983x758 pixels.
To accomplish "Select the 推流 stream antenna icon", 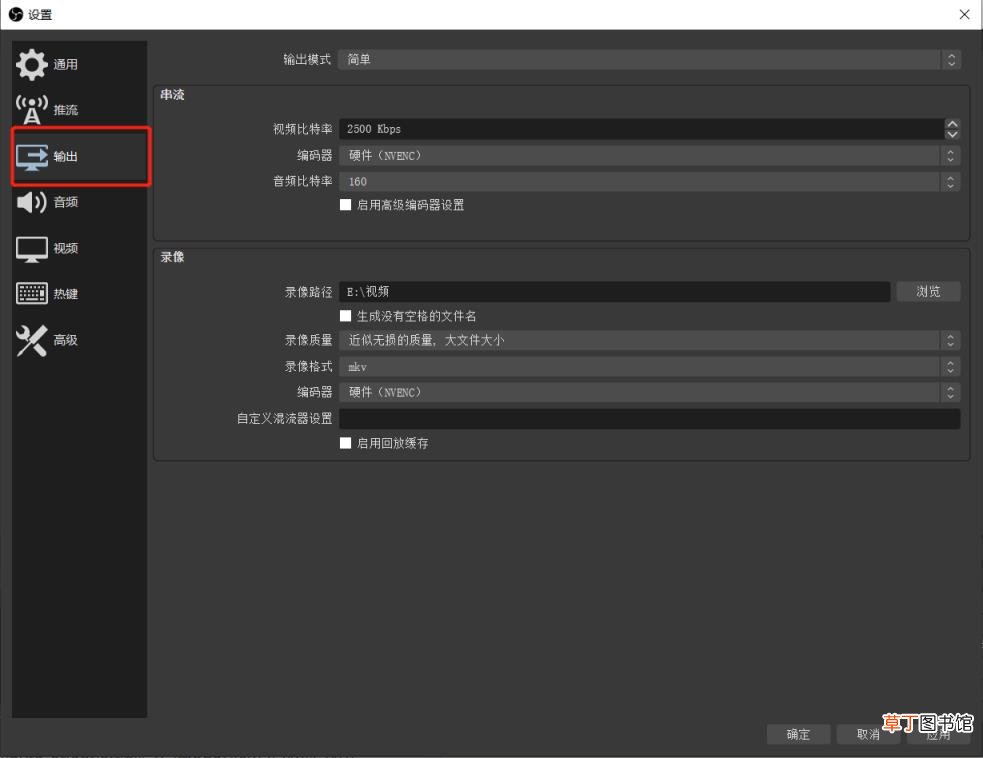I will [x=31, y=110].
